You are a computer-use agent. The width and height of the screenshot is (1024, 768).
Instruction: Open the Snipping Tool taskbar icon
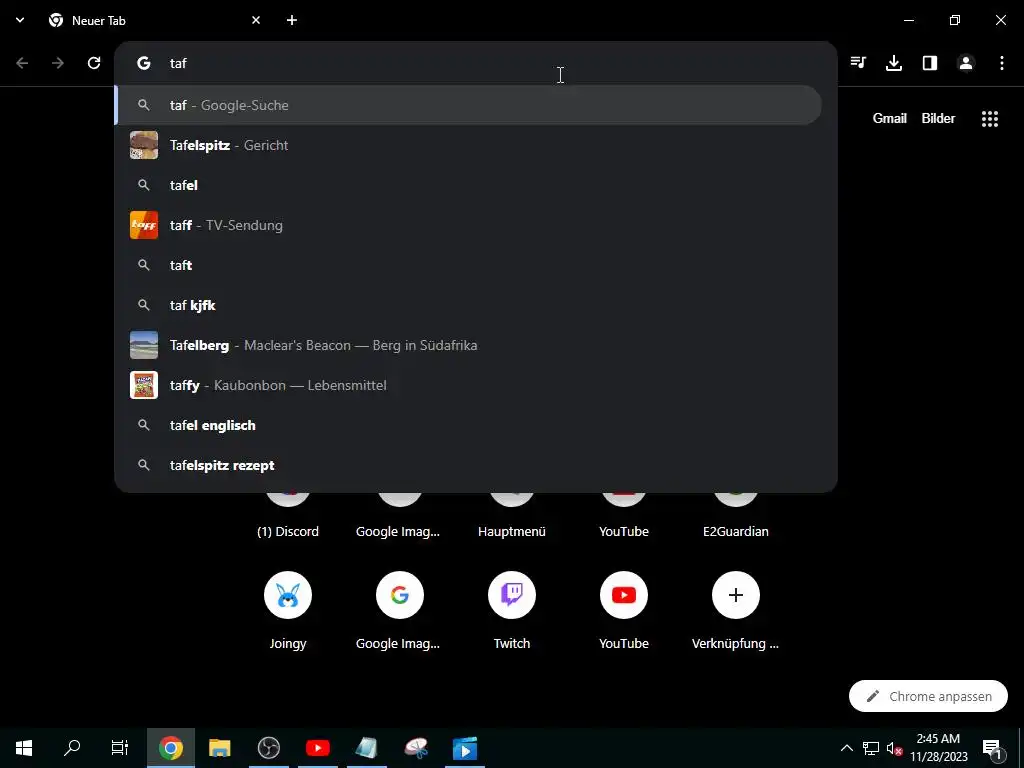(416, 748)
